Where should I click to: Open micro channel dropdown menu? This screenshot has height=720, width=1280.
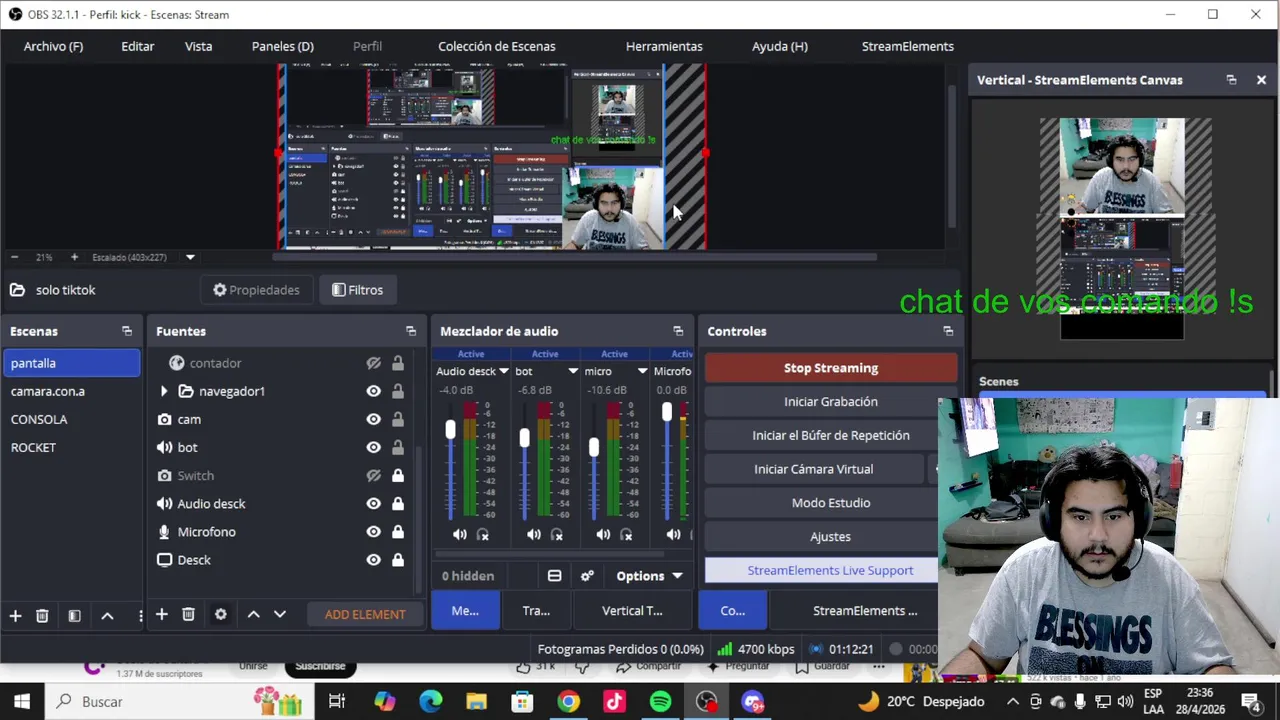(642, 371)
